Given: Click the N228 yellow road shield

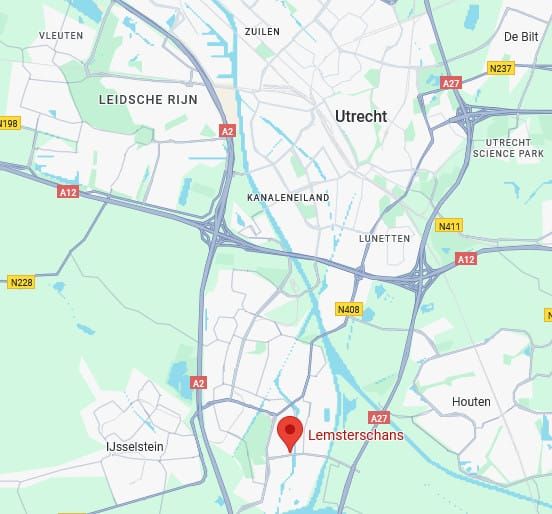Looking at the screenshot, I should click(x=21, y=282).
